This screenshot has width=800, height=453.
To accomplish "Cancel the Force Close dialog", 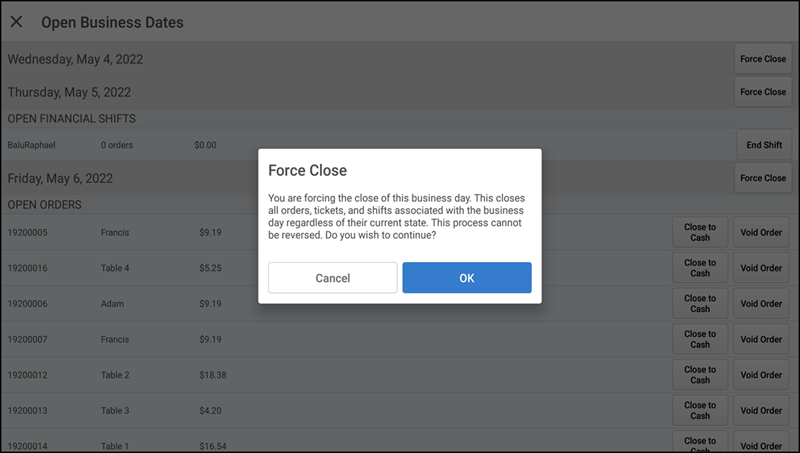I will tap(333, 278).
